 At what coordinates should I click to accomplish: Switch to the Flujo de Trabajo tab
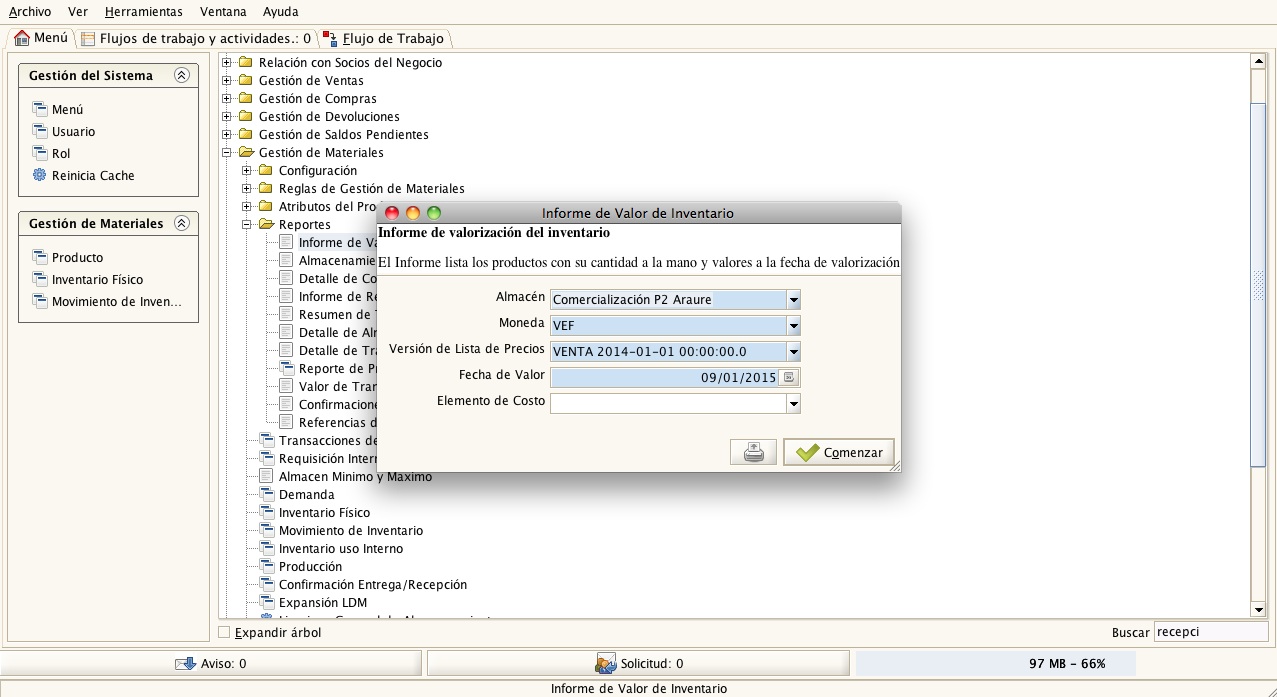coord(386,38)
